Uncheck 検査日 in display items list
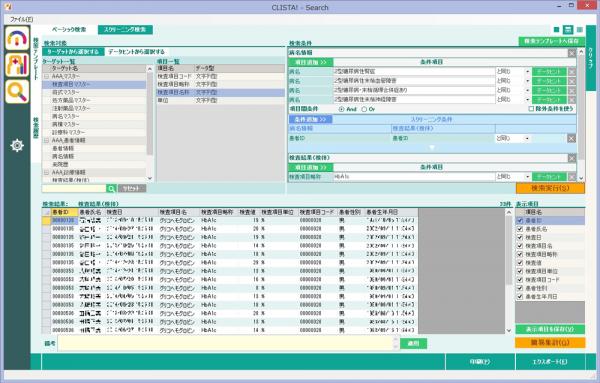This screenshot has width=600, height=383. pyautogui.click(x=520, y=237)
